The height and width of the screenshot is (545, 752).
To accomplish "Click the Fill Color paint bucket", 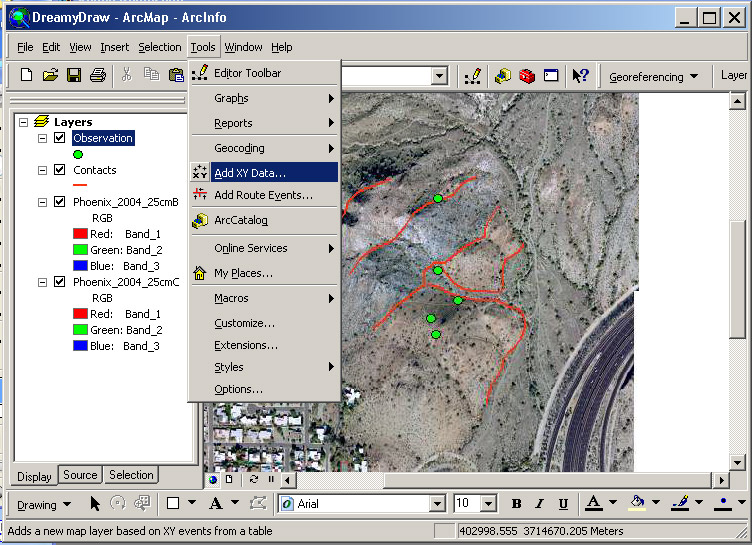I will (x=637, y=503).
